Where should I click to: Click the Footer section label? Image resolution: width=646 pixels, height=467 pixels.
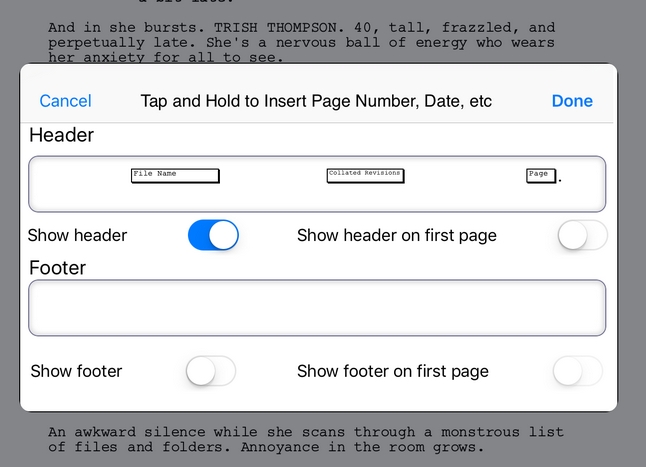point(57,268)
